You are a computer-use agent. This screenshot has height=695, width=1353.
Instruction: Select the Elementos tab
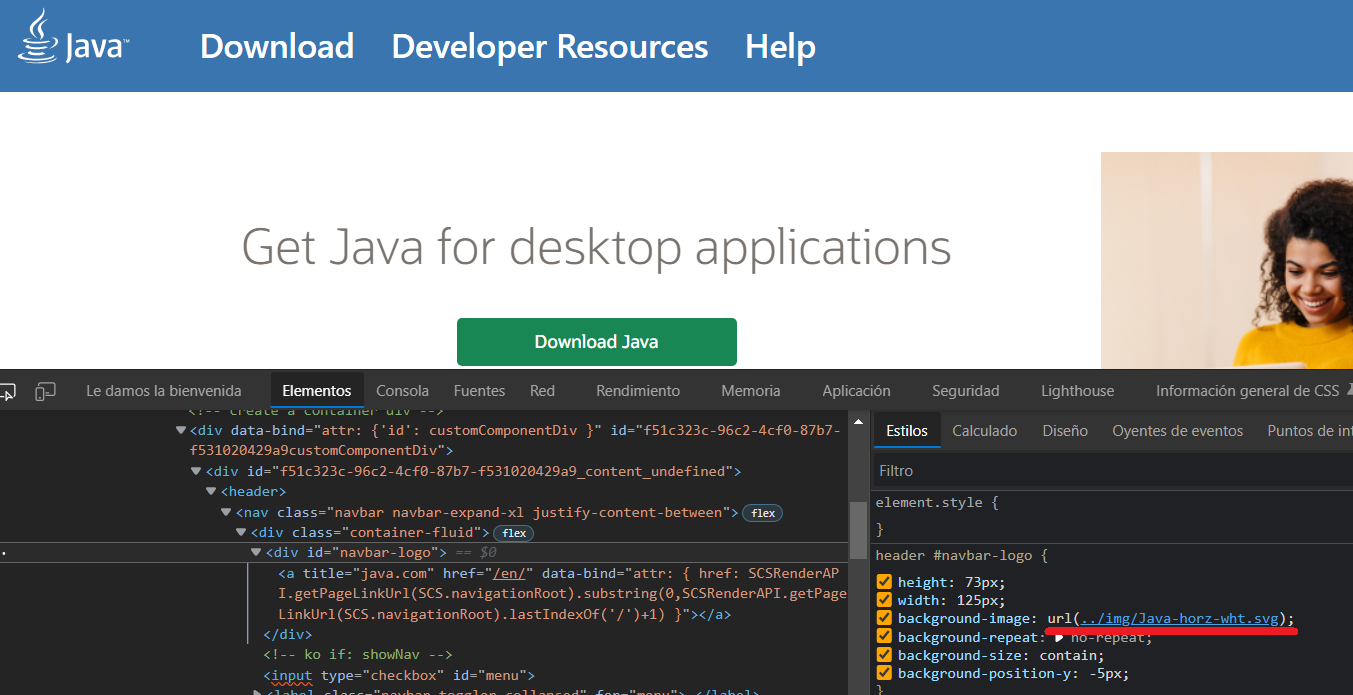[x=317, y=391]
